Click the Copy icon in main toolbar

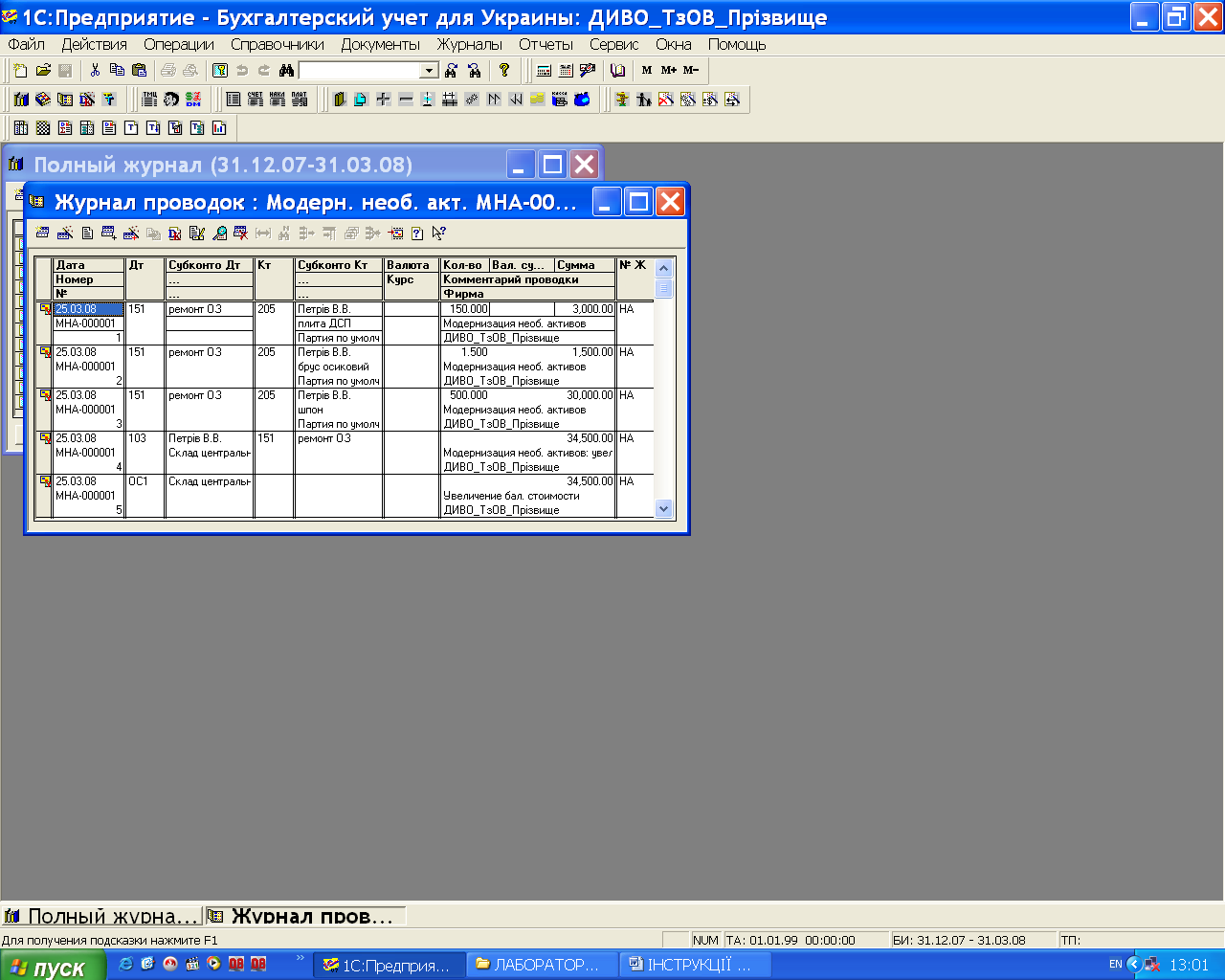(117, 70)
